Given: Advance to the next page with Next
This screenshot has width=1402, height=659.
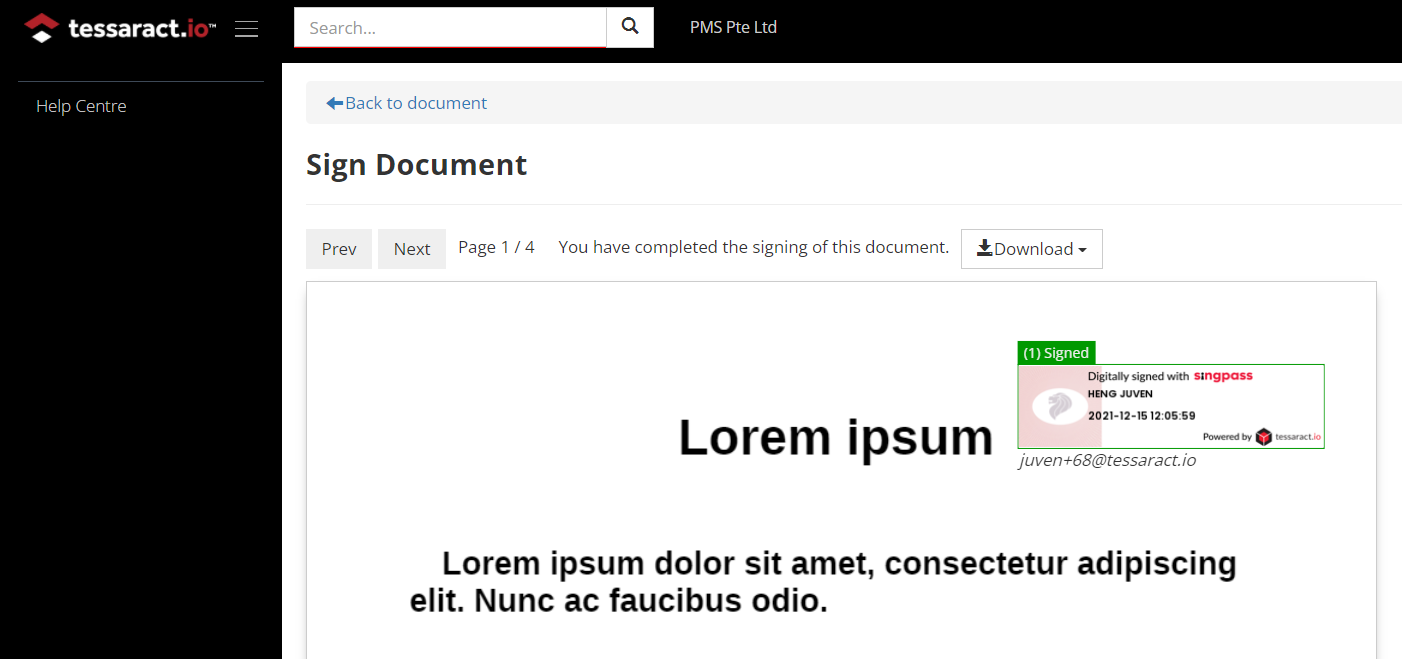Looking at the screenshot, I should (412, 249).
